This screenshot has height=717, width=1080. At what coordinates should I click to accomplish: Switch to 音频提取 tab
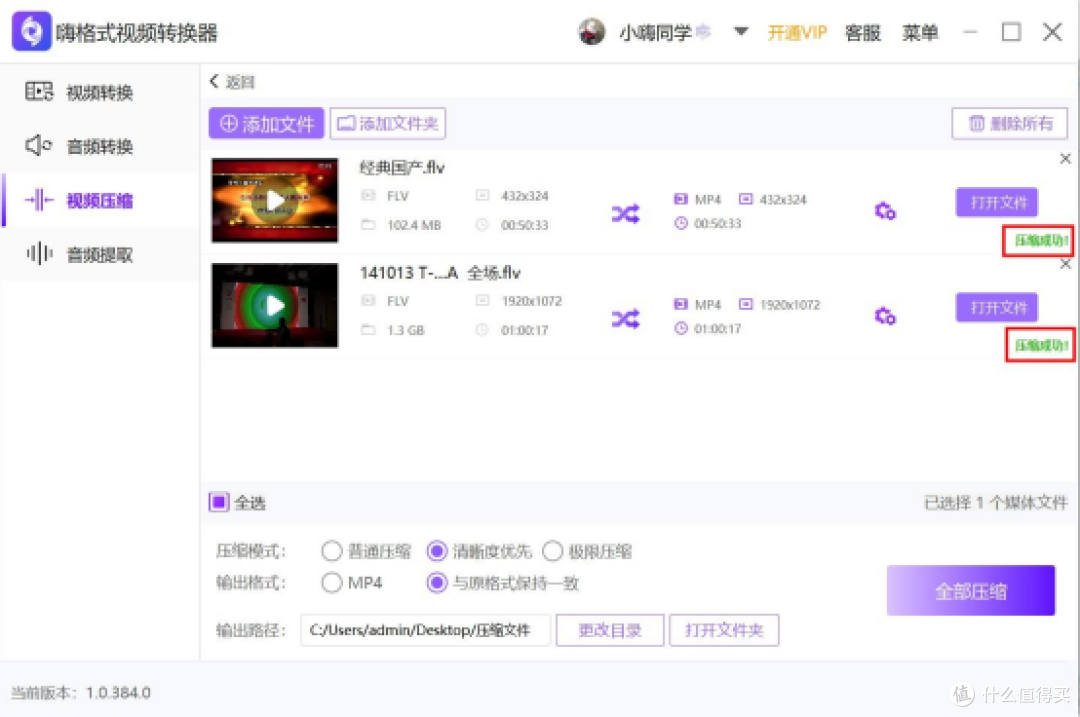point(99,255)
